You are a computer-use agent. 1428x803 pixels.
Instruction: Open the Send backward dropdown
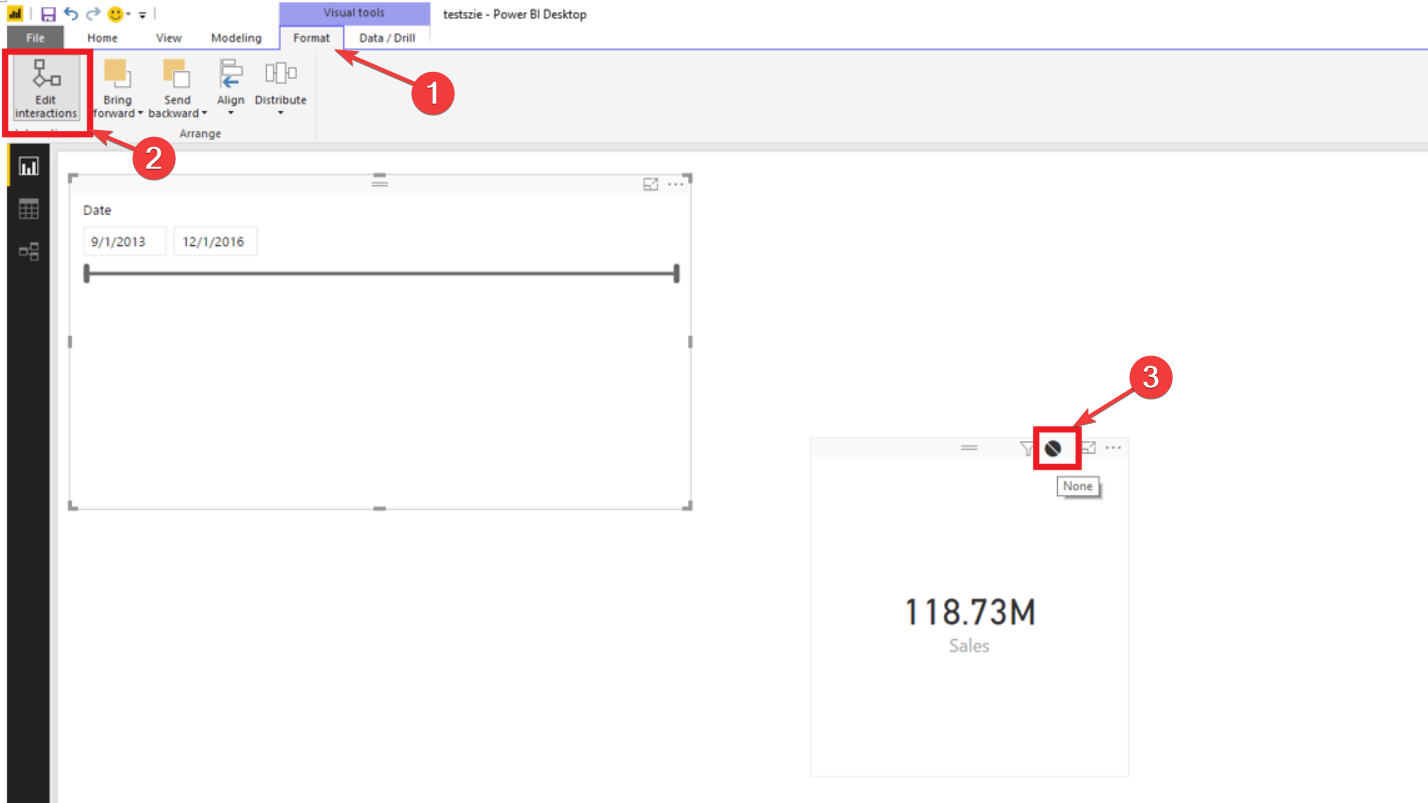click(177, 89)
